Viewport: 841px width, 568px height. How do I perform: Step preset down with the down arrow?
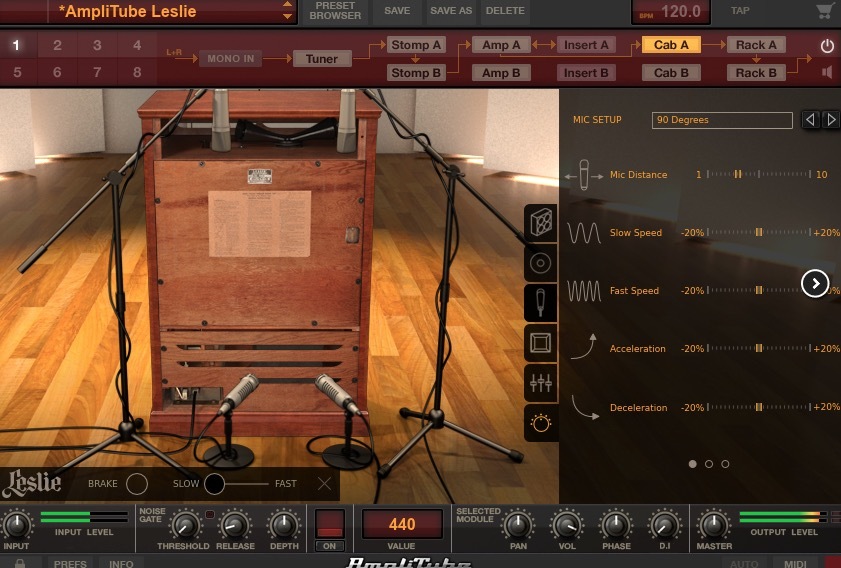pyautogui.click(x=287, y=17)
